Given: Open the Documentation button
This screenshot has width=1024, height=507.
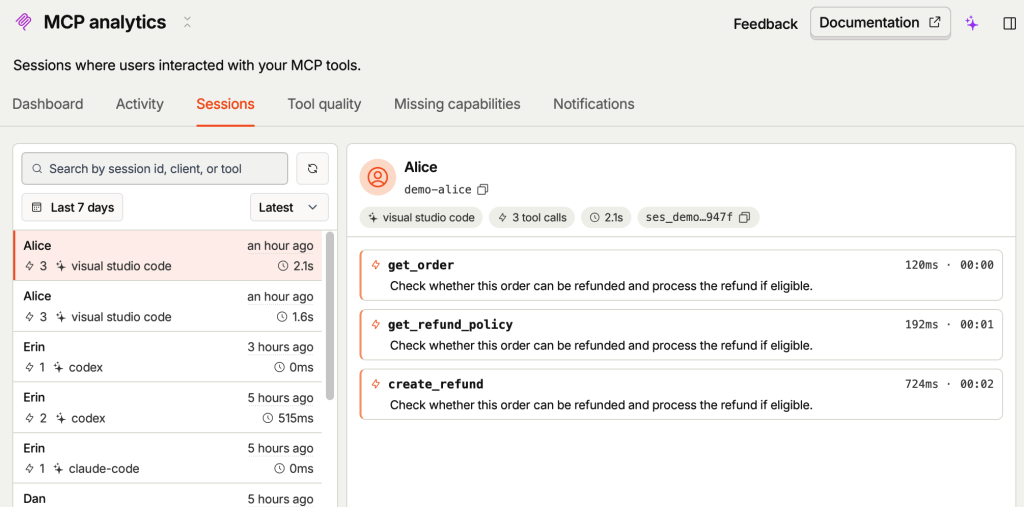Looking at the screenshot, I should (880, 23).
